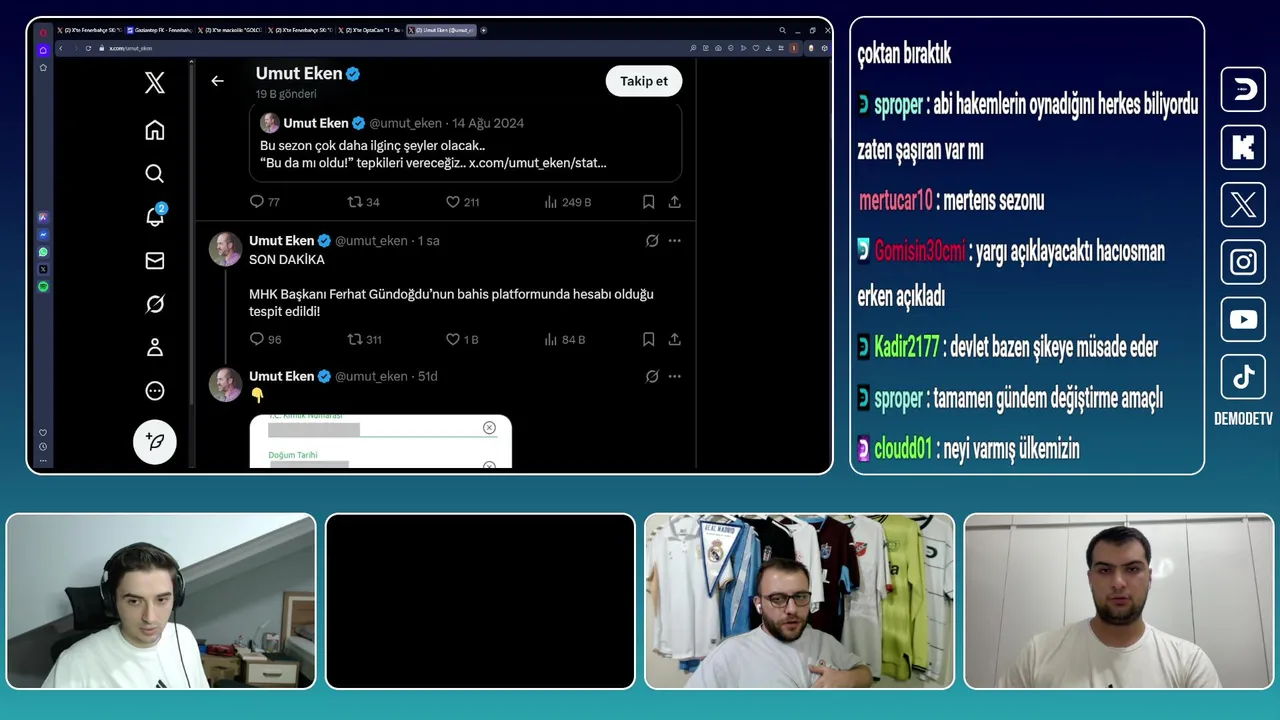Open the X panel in the Opera sidebar
1280x720 pixels.
[x=43, y=269]
